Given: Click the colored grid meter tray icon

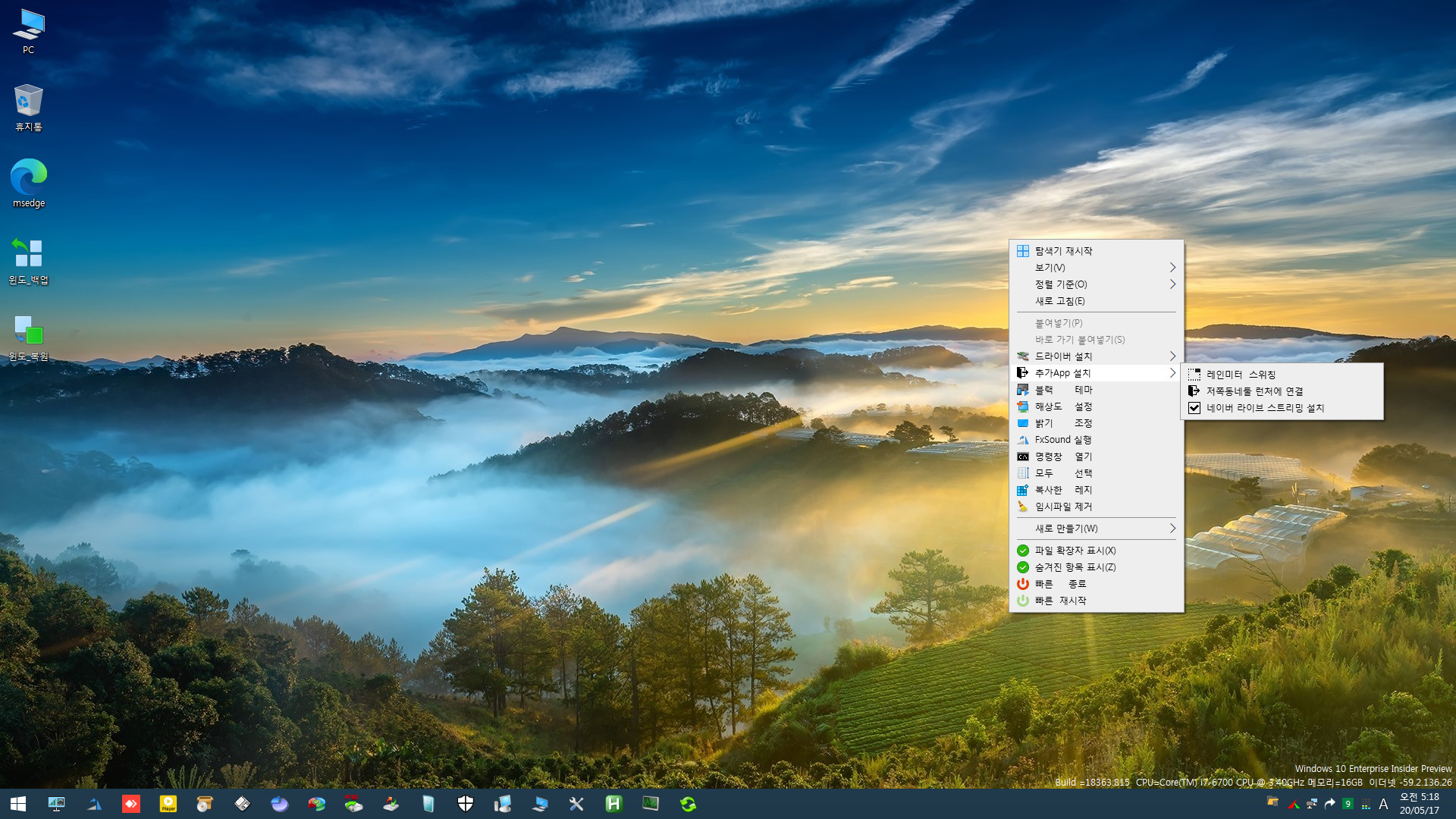Looking at the screenshot, I should coord(1366,804).
